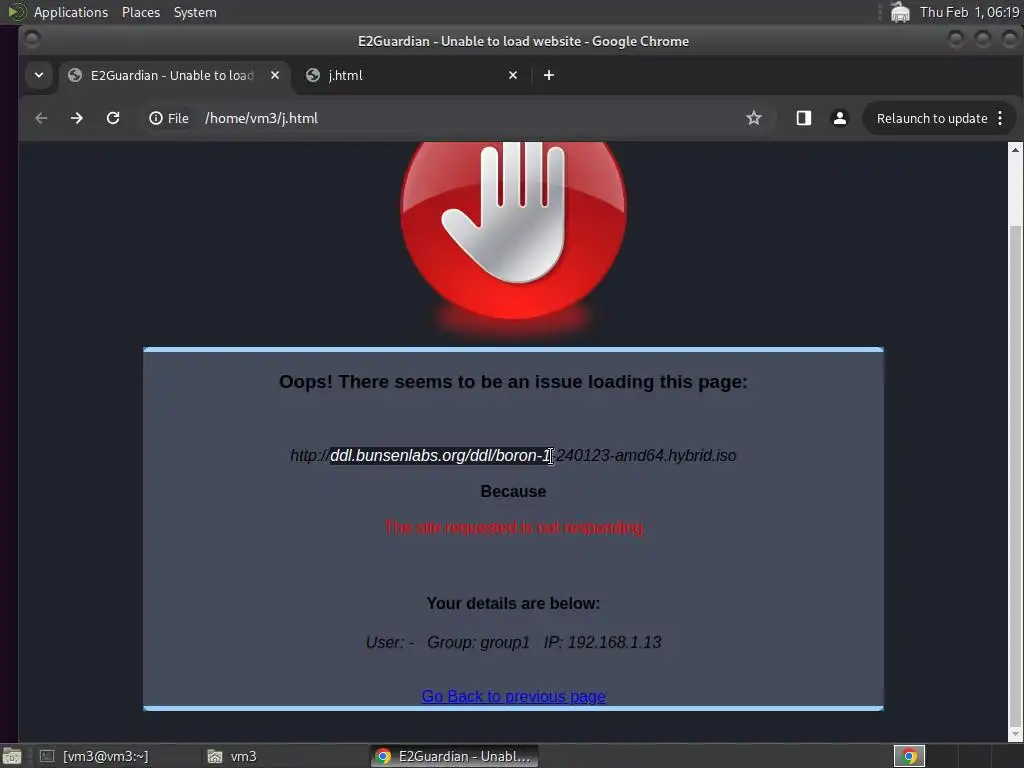Screen dimensions: 1024x768
Task: Click the blocked URL text ddl.bunsenlabs.org
Action: 398,455
